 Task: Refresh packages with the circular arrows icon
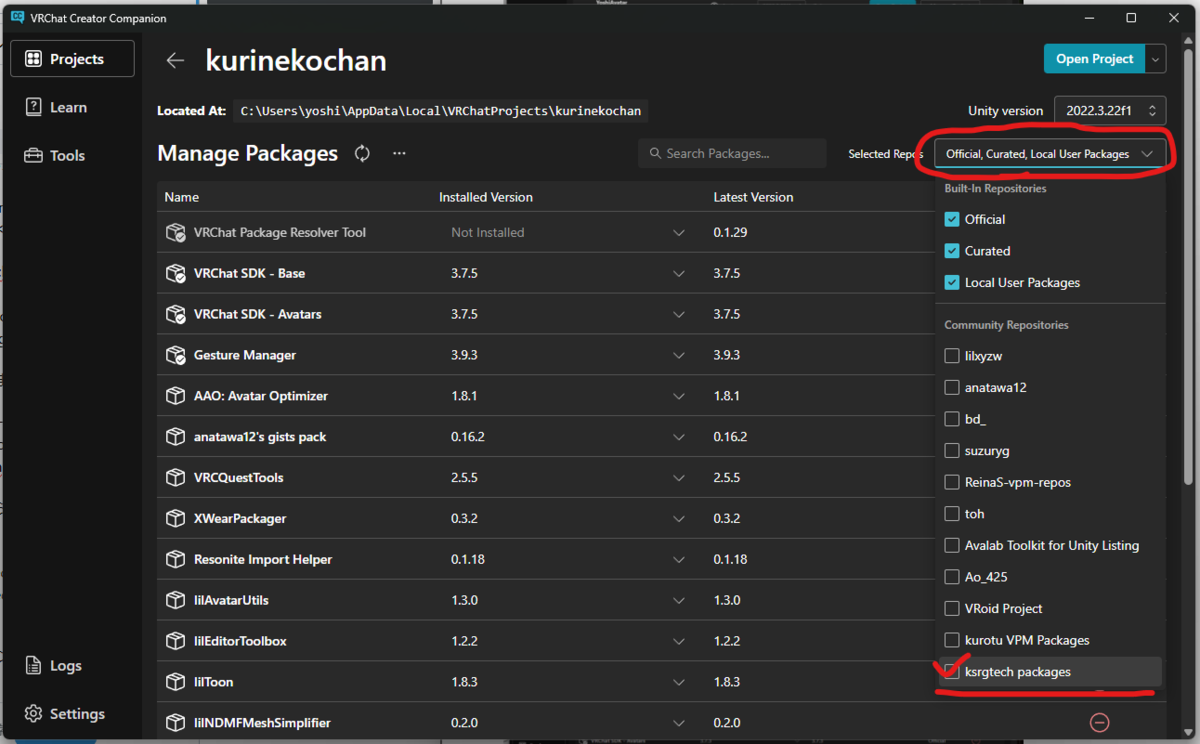pos(362,153)
